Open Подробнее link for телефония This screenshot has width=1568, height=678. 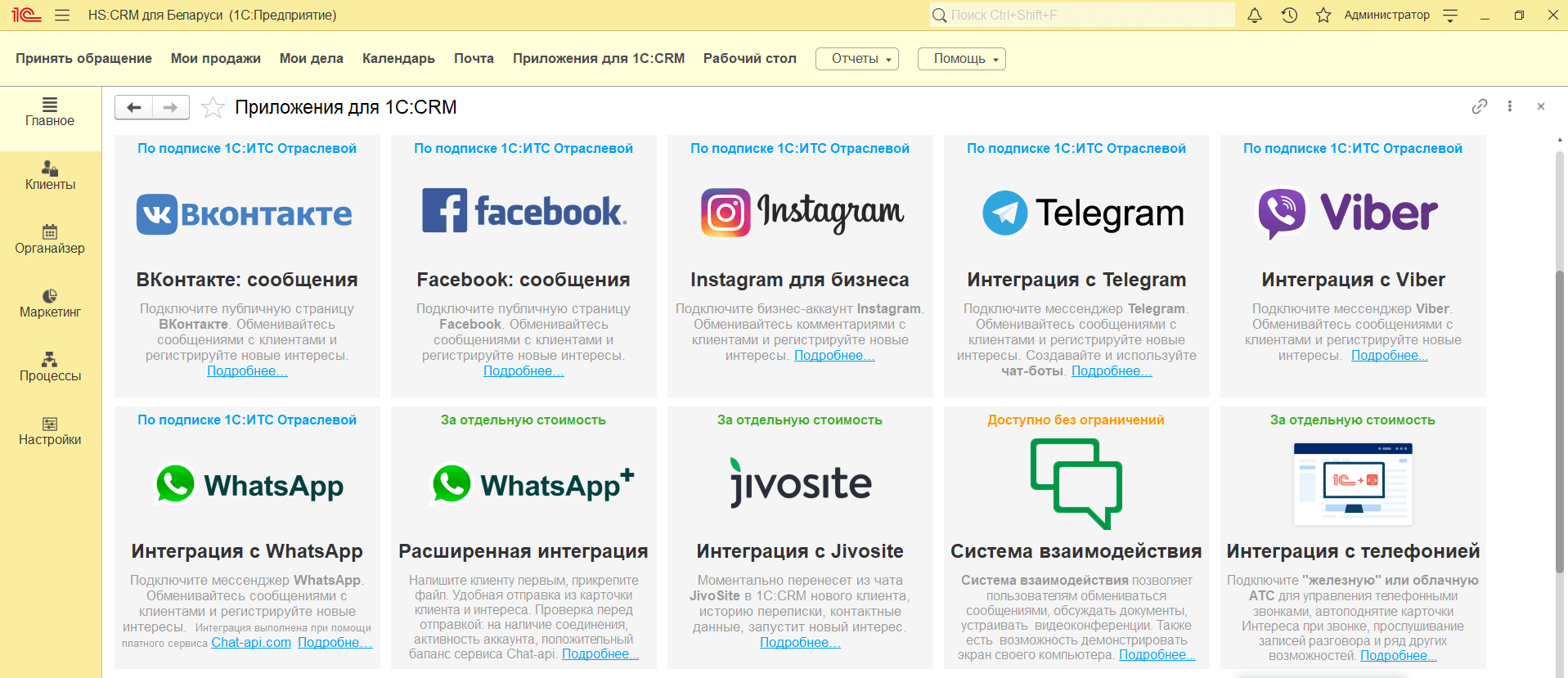pos(1399,656)
